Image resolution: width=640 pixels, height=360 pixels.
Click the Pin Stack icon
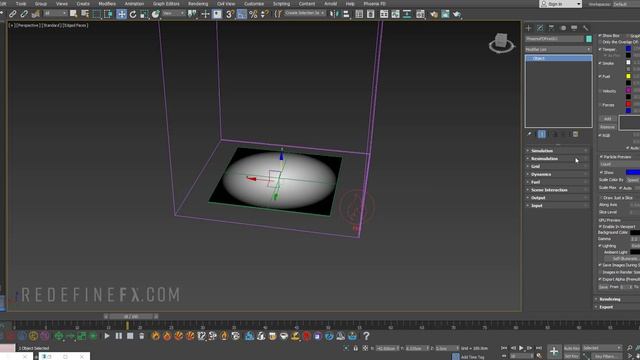529,134
